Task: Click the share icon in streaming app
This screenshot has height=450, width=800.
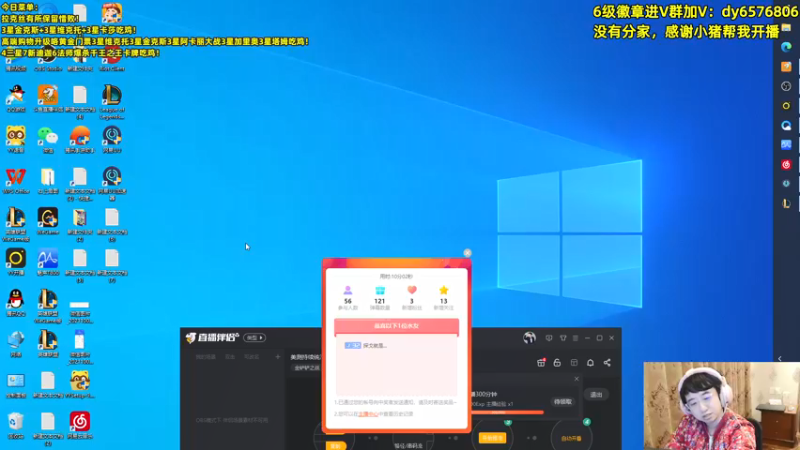Action: pyautogui.click(x=607, y=363)
